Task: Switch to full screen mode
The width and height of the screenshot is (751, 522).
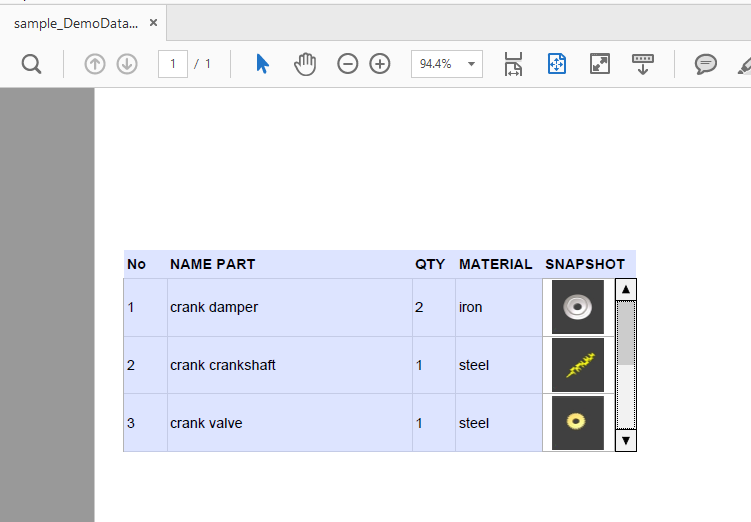Action: (600, 64)
